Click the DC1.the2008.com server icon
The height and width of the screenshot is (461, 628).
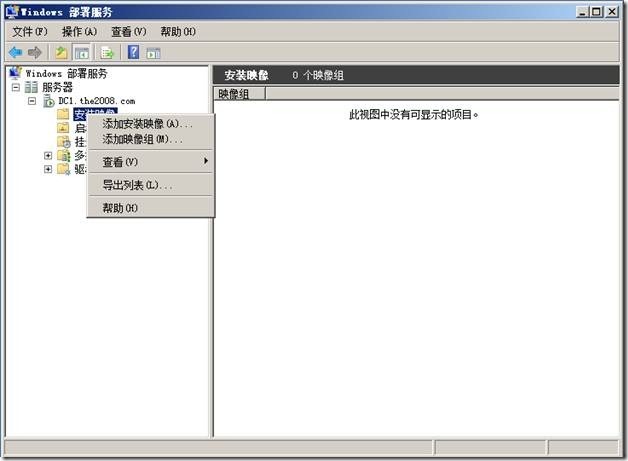click(49, 101)
